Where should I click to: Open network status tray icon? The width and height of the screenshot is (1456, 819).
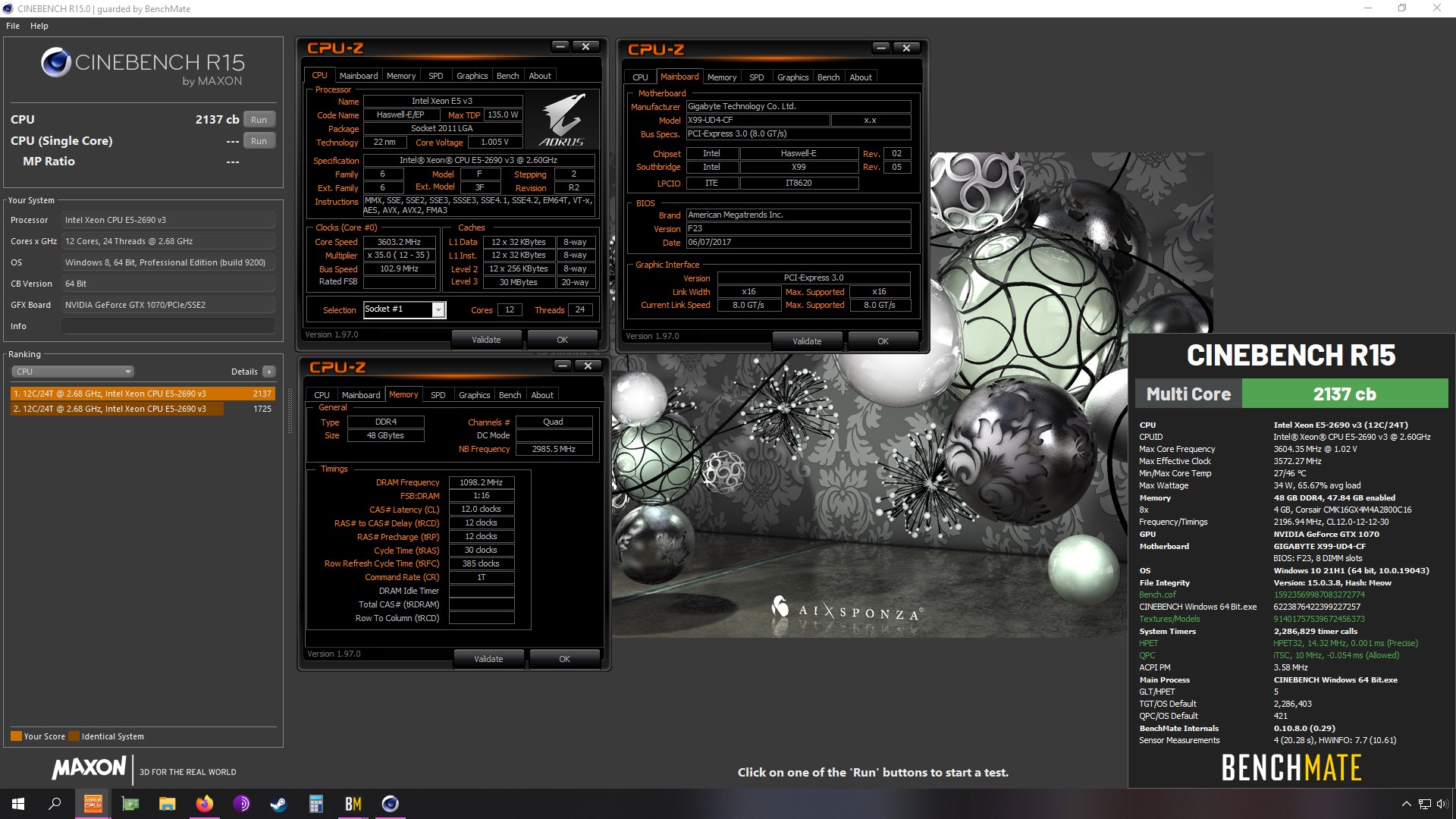click(x=1425, y=804)
